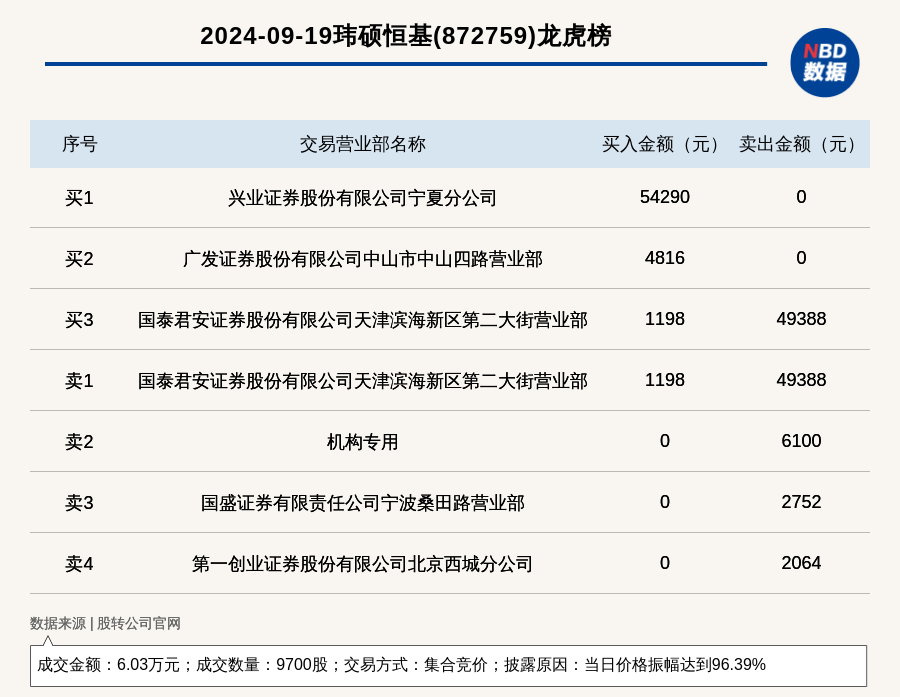
Task: Click the NBD数据 round logo
Action: point(824,63)
